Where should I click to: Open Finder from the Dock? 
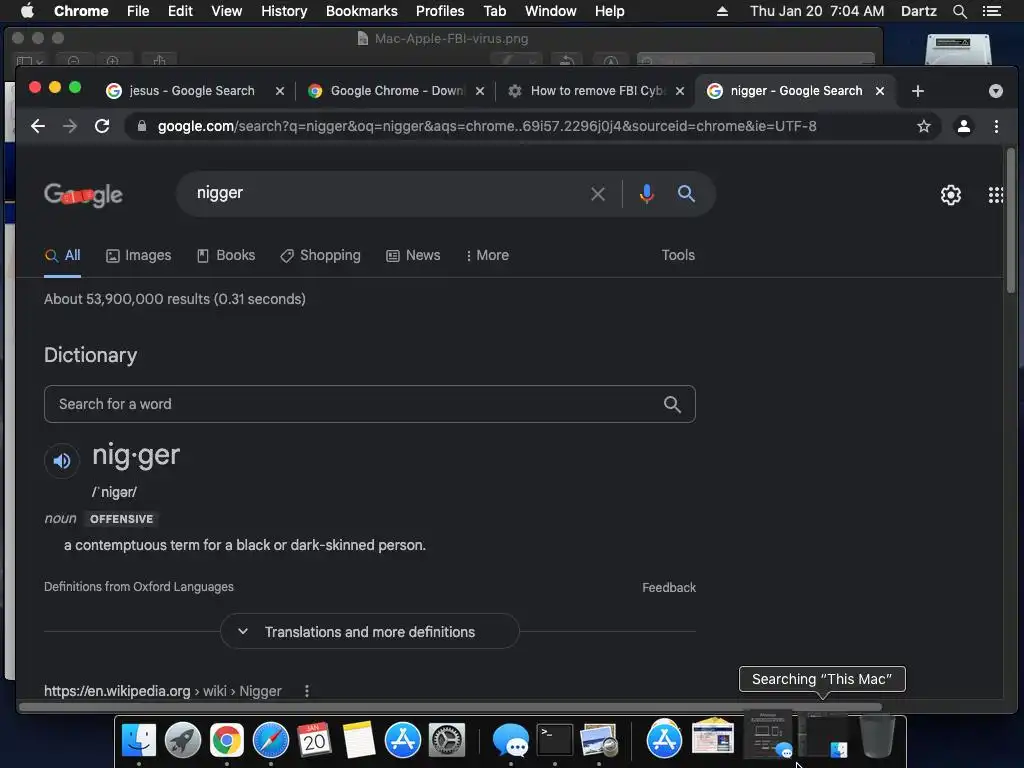(138, 740)
